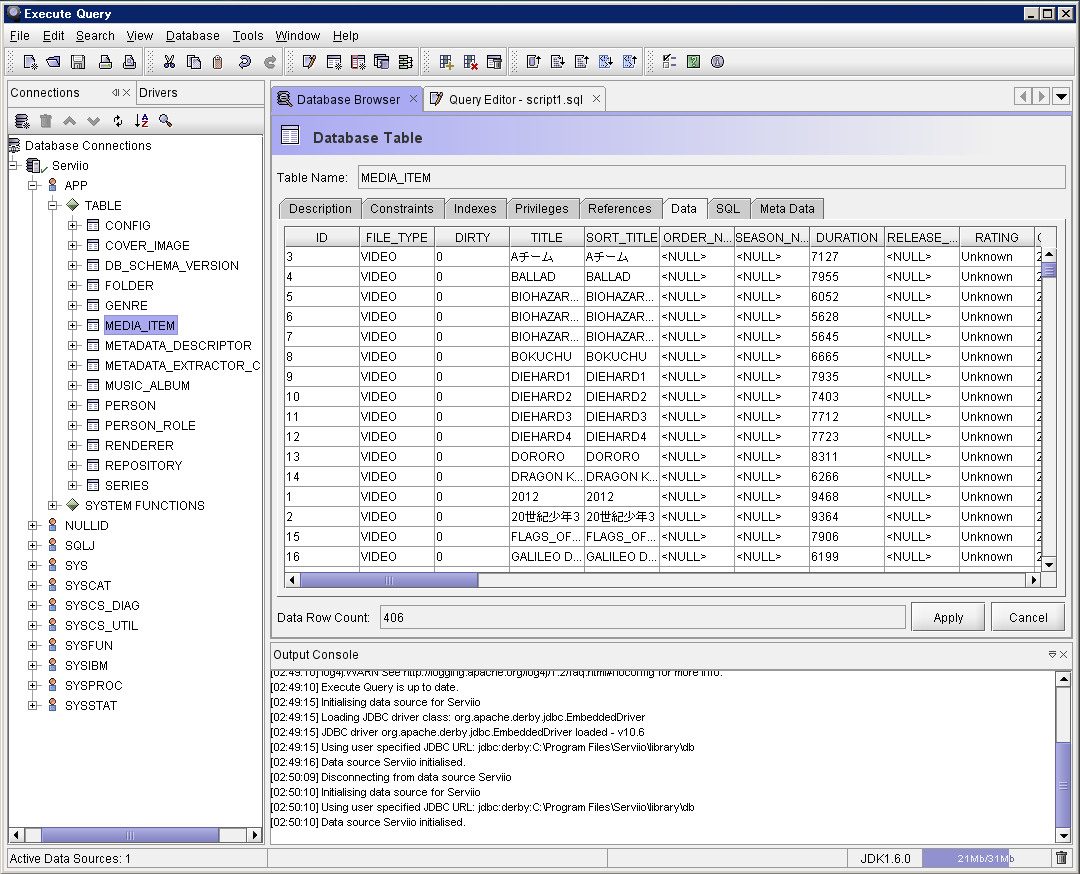The width and height of the screenshot is (1080, 874).
Task: Click the magnifier Search icon in Connections panel
Action: click(166, 121)
